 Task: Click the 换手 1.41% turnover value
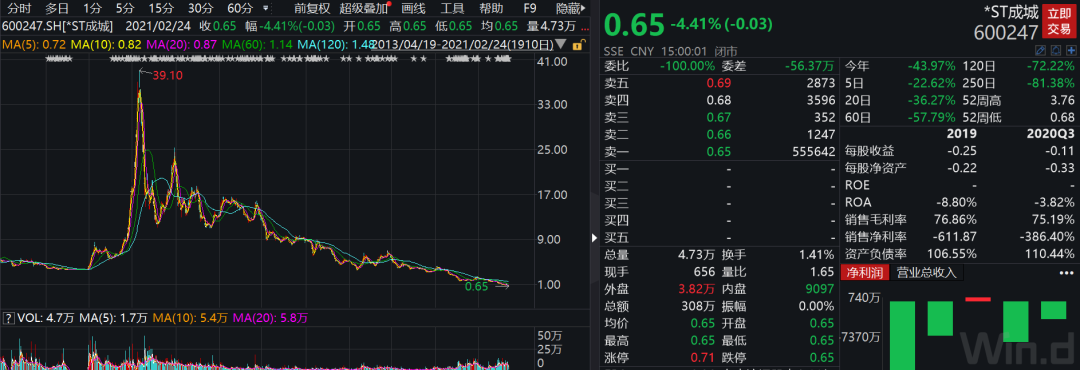(x=816, y=256)
